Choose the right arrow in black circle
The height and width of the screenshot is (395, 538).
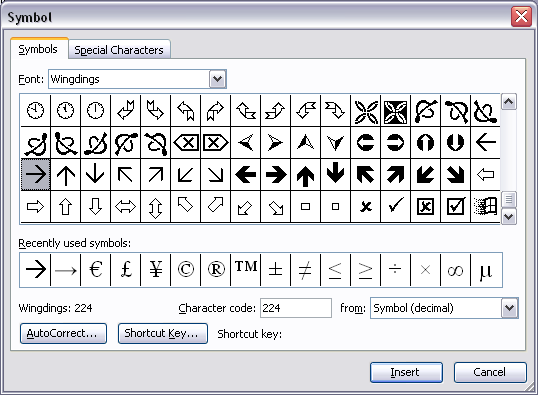[396, 142]
